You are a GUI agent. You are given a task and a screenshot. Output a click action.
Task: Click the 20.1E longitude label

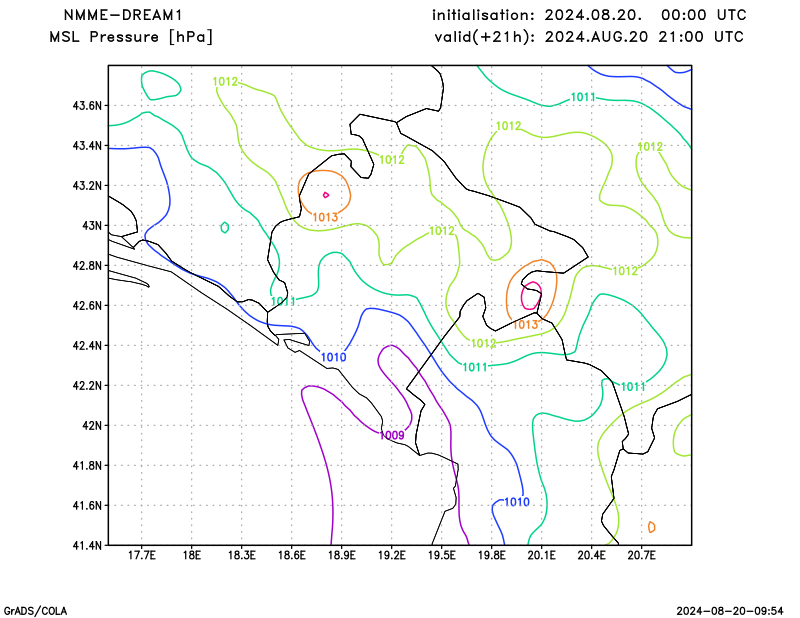point(541,555)
